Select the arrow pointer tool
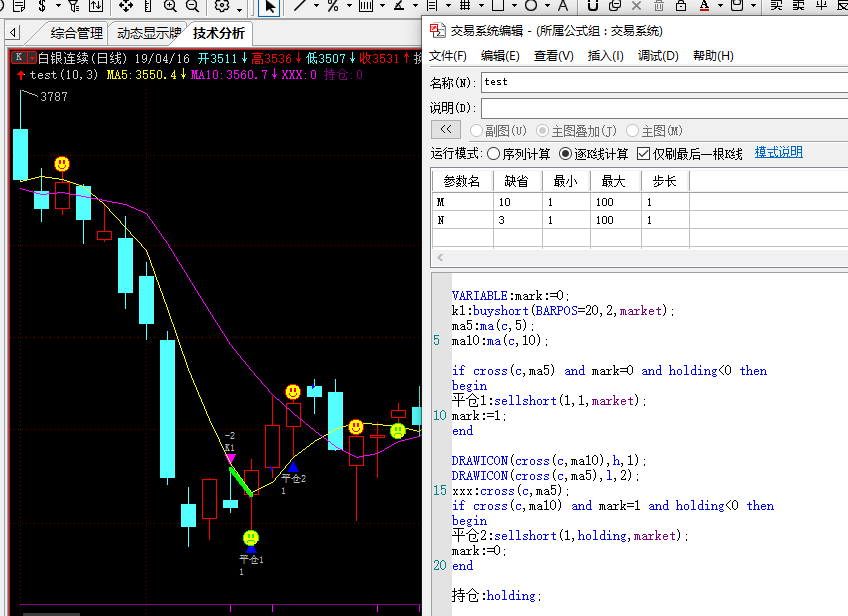Screen dimensions: 848x616 pyautogui.click(x=269, y=7)
